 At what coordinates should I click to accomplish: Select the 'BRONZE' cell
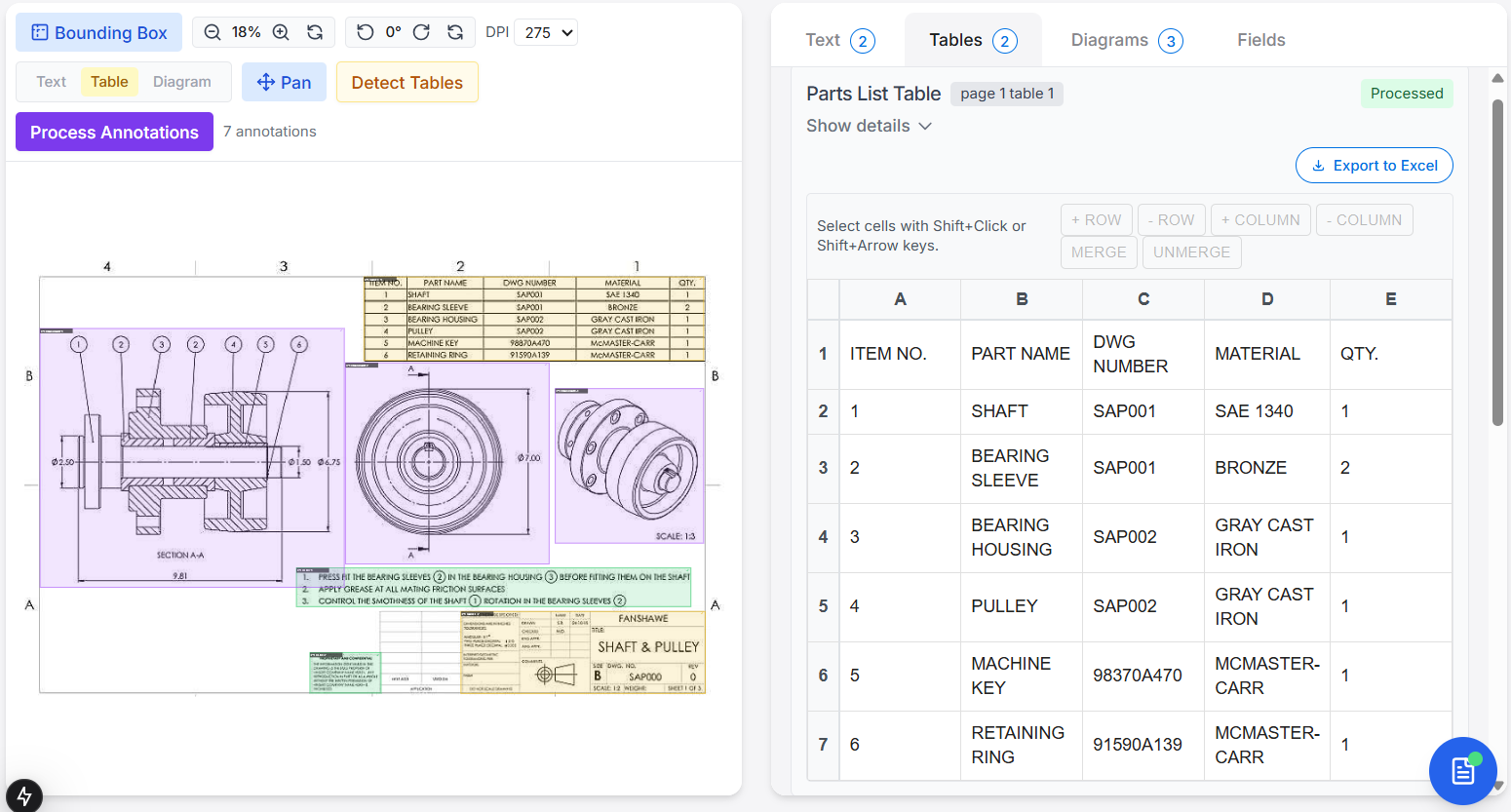point(1267,468)
